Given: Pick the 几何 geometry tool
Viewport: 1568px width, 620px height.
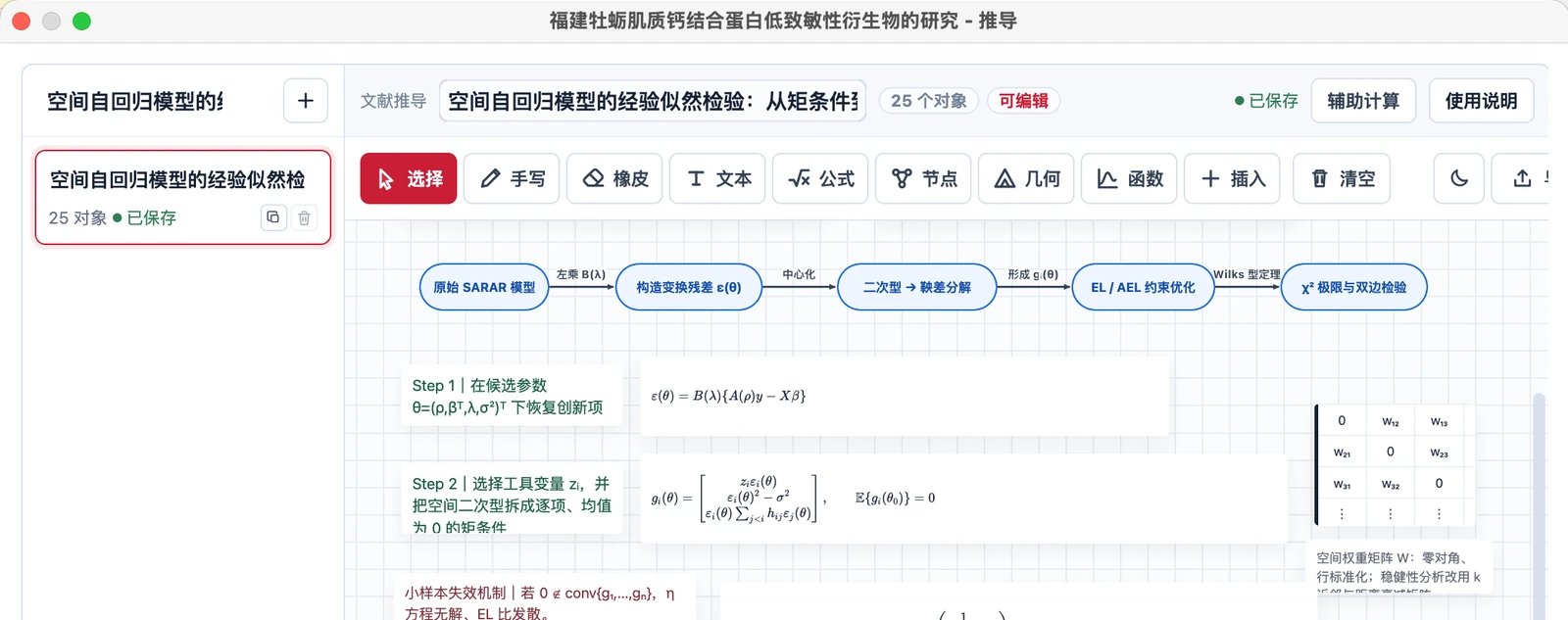Looking at the screenshot, I should pyautogui.click(x=1026, y=178).
